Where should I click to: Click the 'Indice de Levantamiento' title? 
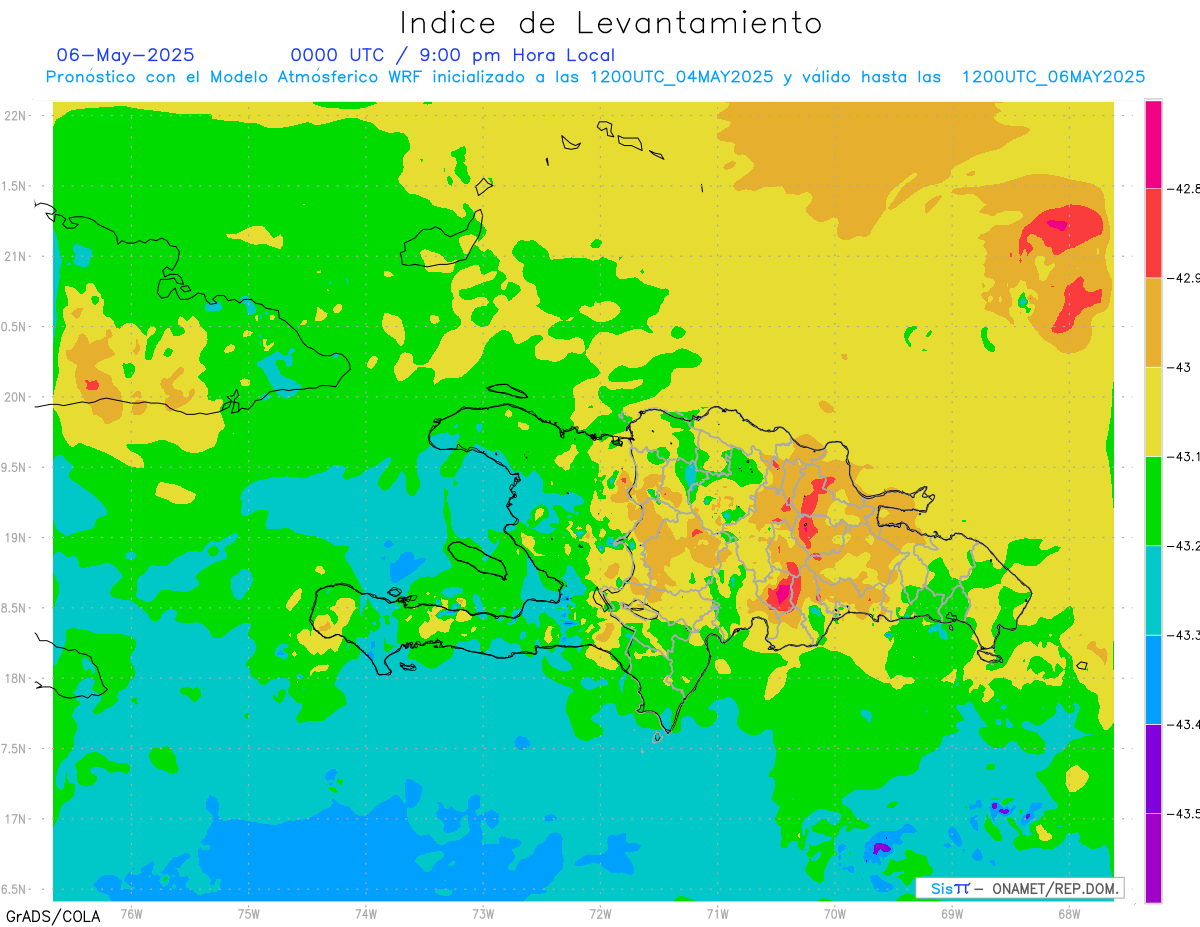click(611, 22)
